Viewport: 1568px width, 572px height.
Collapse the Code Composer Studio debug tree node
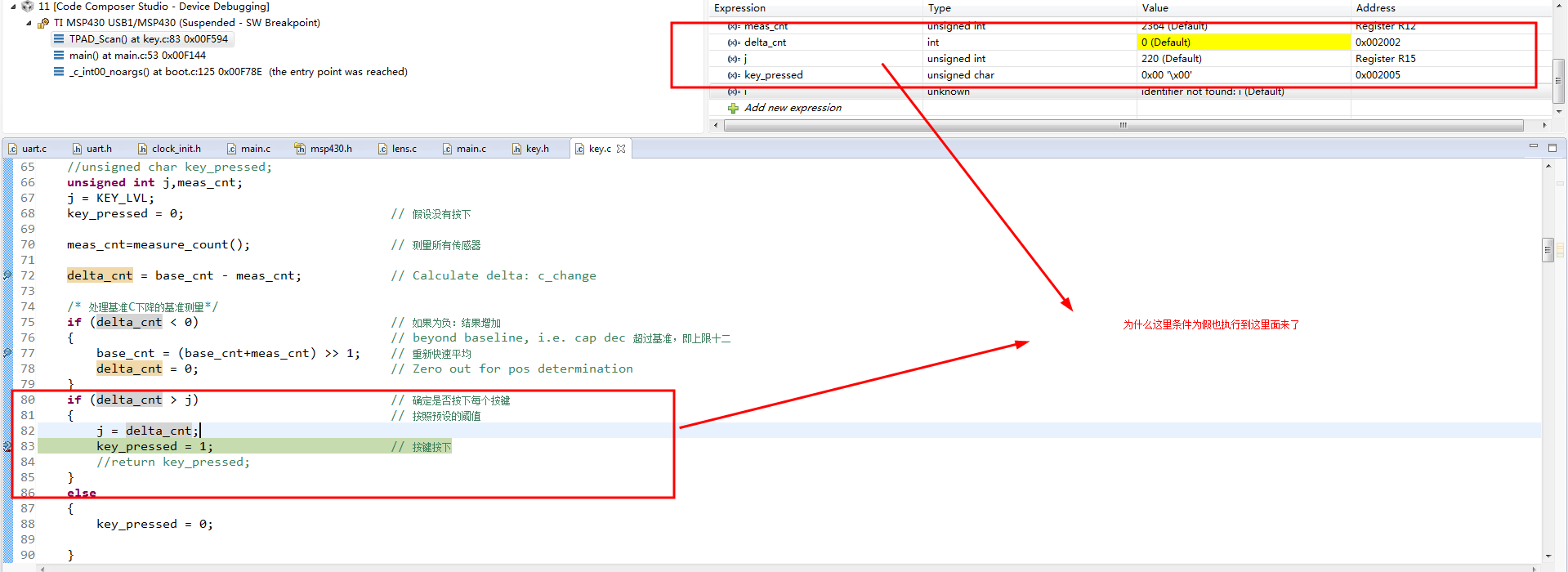pyautogui.click(x=13, y=7)
